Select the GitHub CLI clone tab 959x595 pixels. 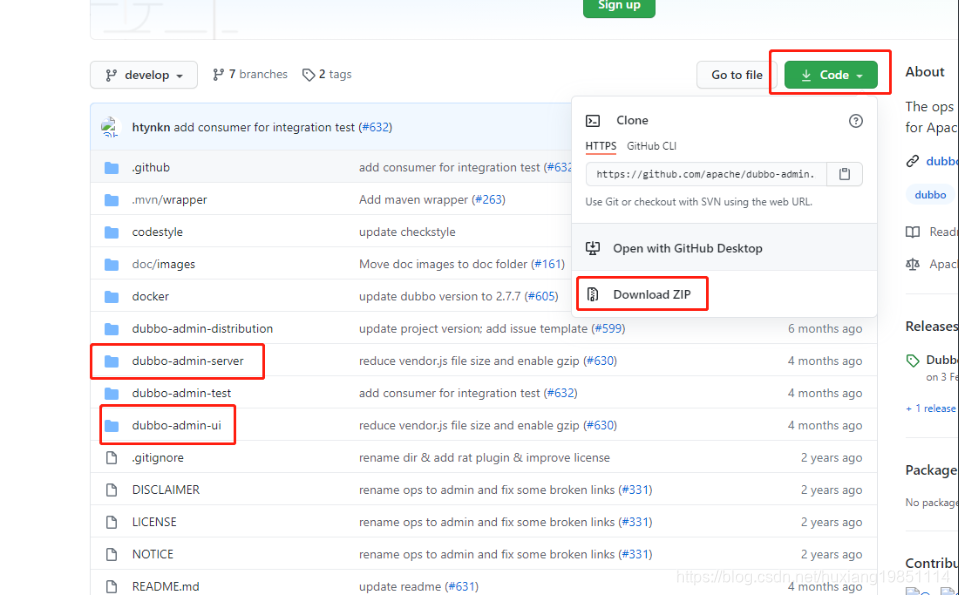651,146
